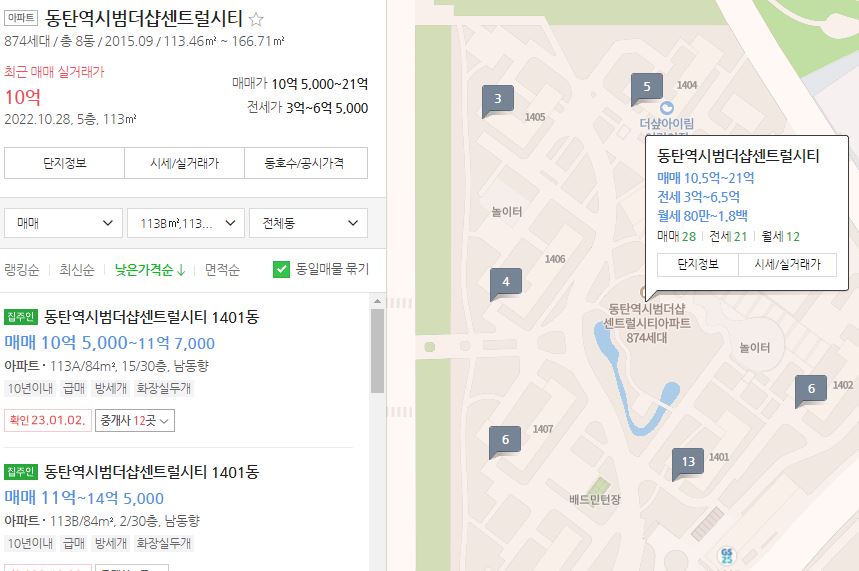
Task: Click the 확인 23.01.02. confirmation date tag
Action: [x=47, y=420]
